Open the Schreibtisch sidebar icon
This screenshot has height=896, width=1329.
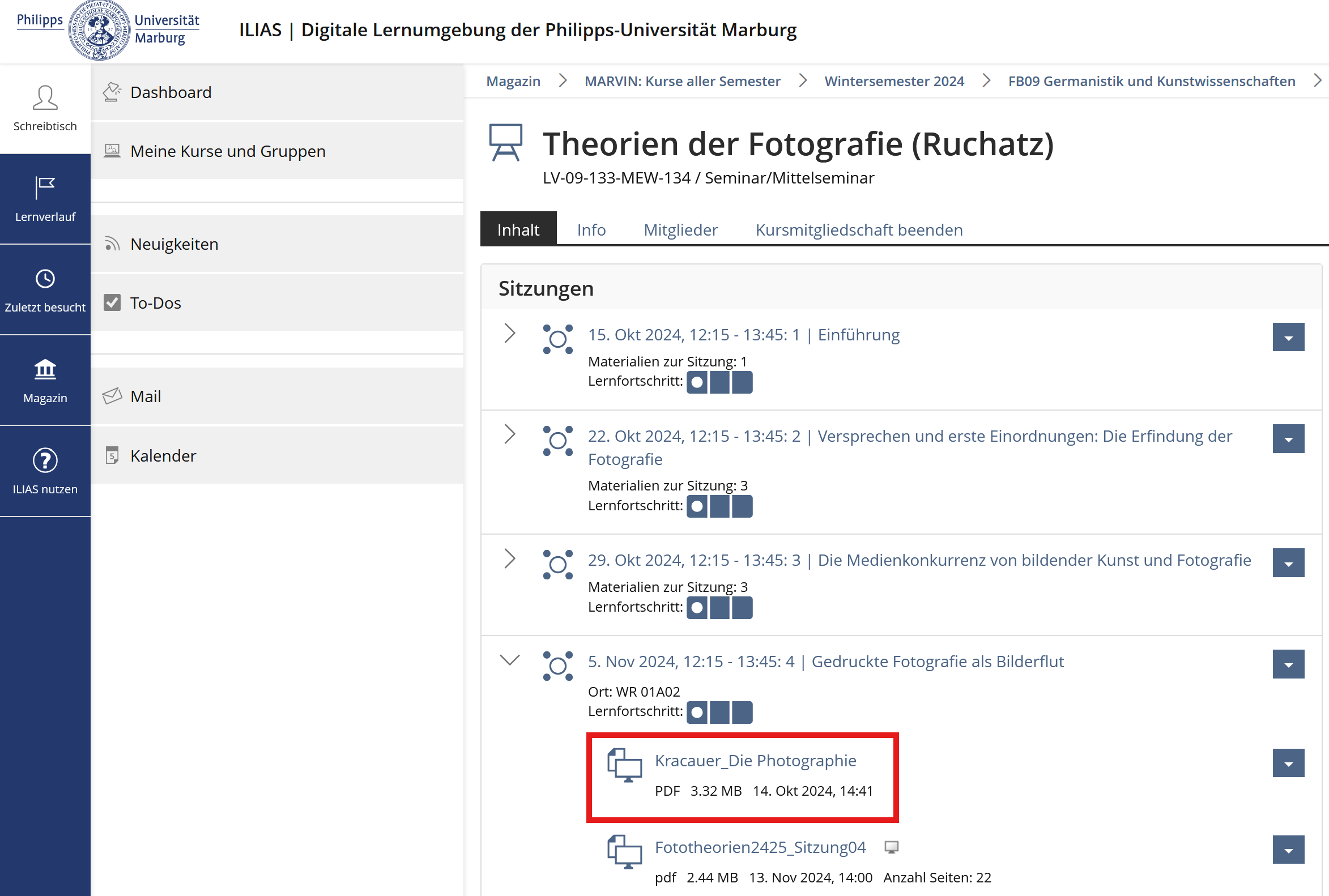[45, 99]
